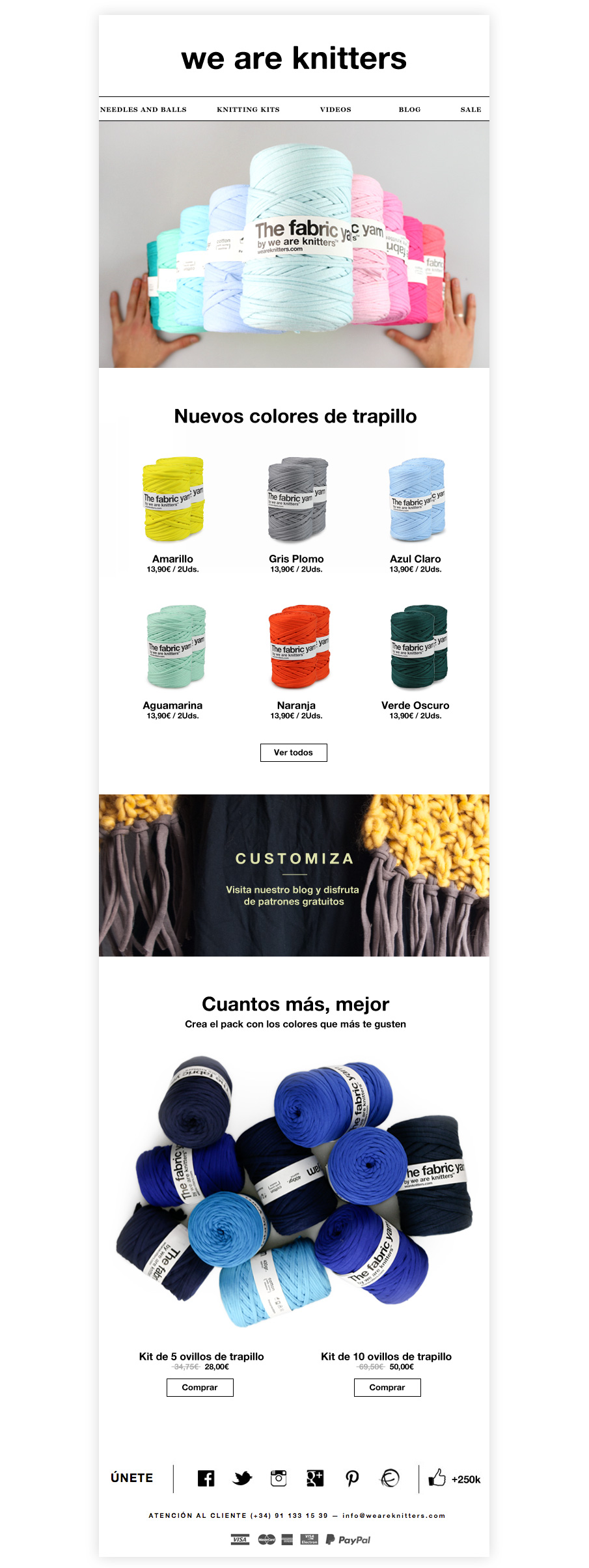Click Comprar under Kit de 10 ovillos
Viewport: 589px width, 1568px height.
pos(387,1387)
